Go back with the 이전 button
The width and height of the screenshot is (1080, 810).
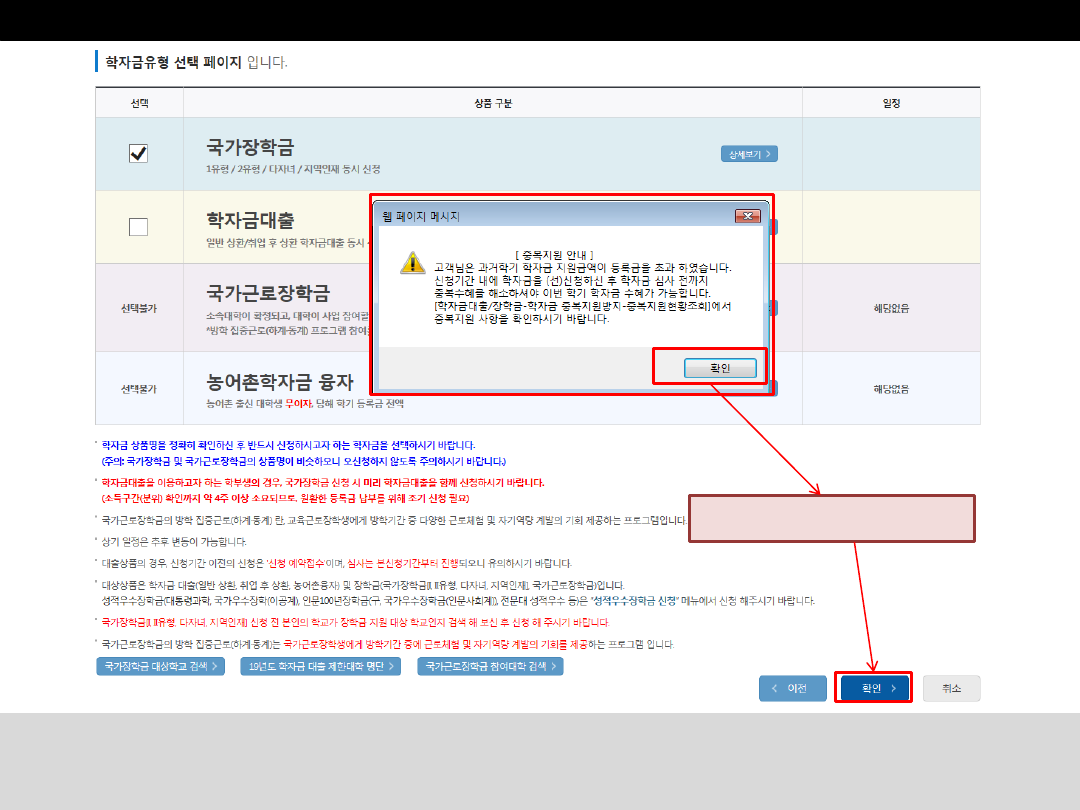pos(792,688)
